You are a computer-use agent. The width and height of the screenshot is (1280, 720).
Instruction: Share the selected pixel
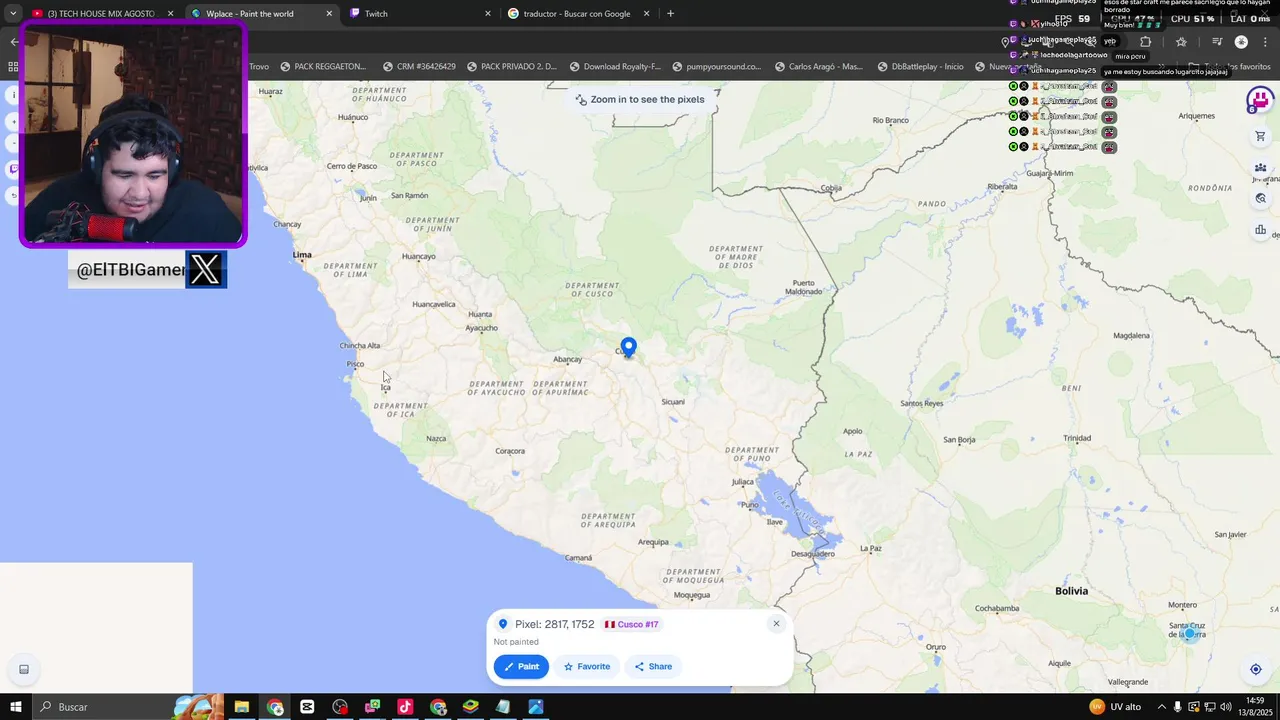[653, 666]
